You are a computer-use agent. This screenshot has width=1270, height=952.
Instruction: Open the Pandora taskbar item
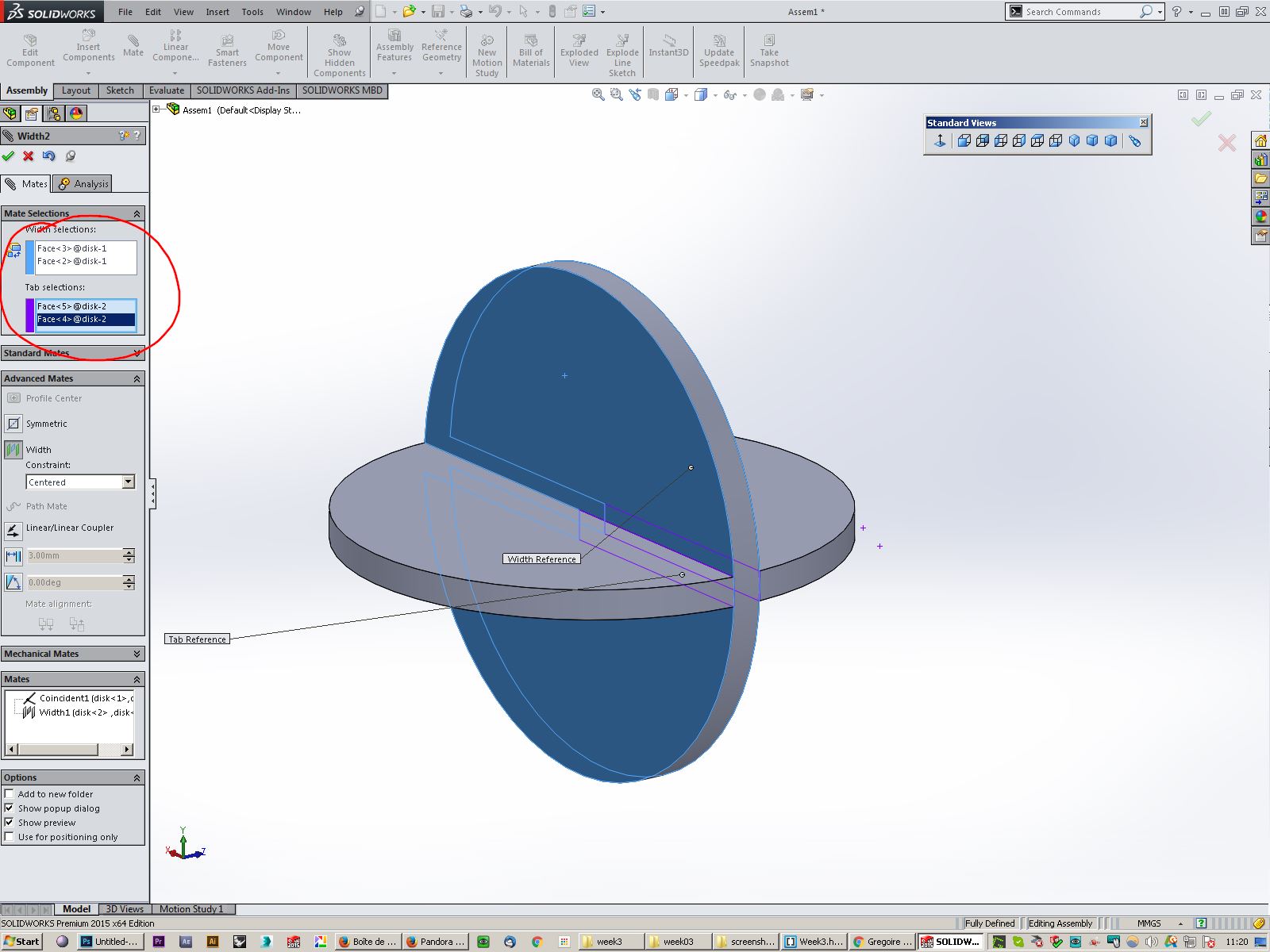(x=436, y=942)
